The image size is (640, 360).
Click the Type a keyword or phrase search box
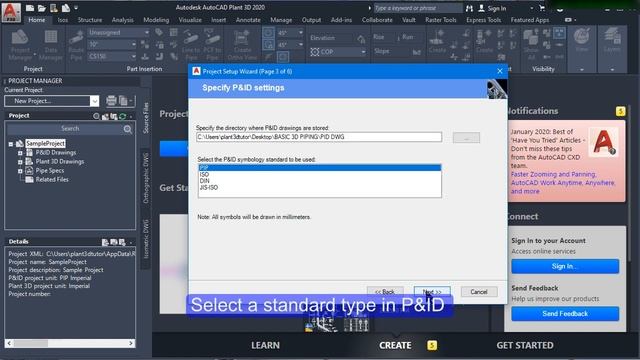[x=418, y=8]
